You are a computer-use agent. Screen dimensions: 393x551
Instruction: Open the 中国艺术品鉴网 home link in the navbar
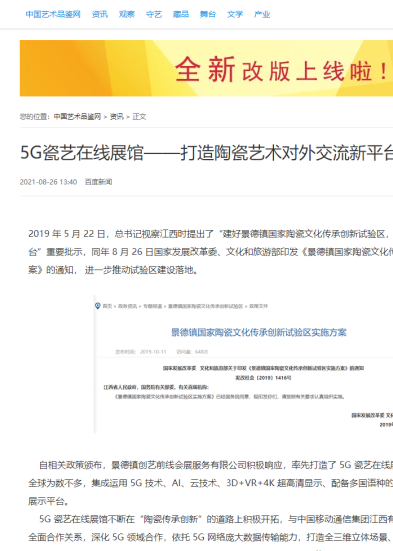click(53, 14)
